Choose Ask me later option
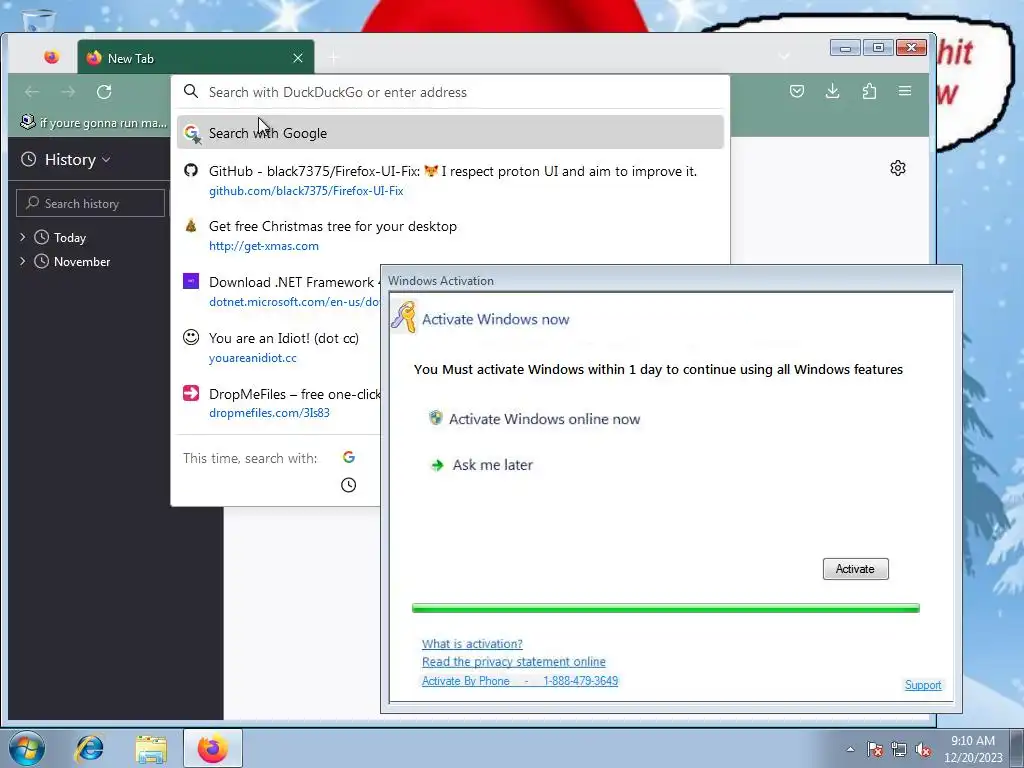This screenshot has height=768, width=1024. pos(482,465)
